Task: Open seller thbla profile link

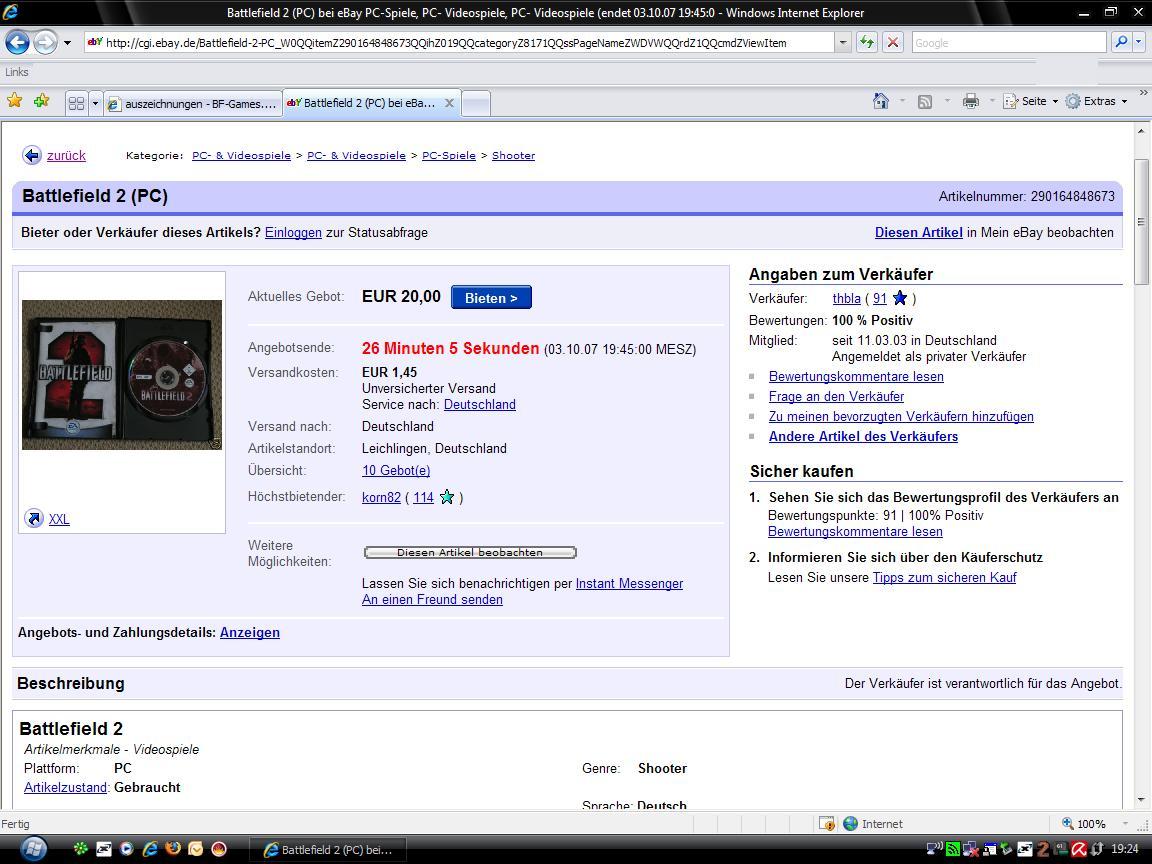Action: (846, 298)
